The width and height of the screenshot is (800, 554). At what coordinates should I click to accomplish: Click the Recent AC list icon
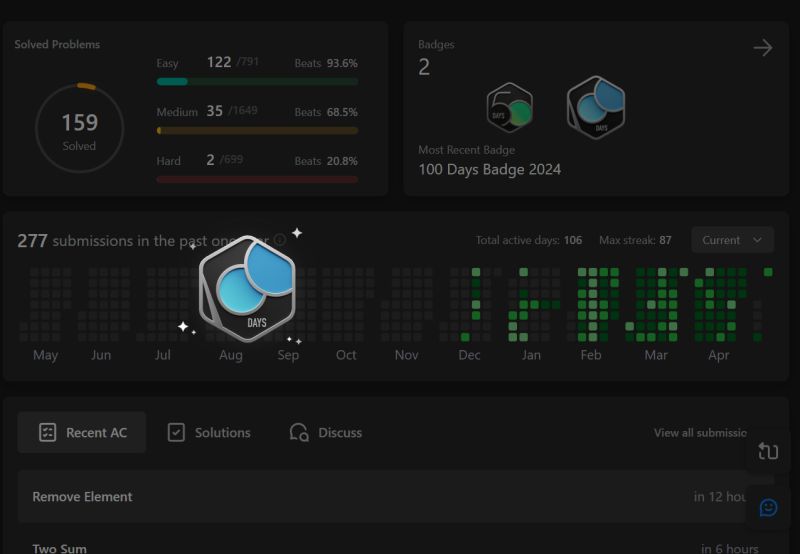(x=47, y=433)
